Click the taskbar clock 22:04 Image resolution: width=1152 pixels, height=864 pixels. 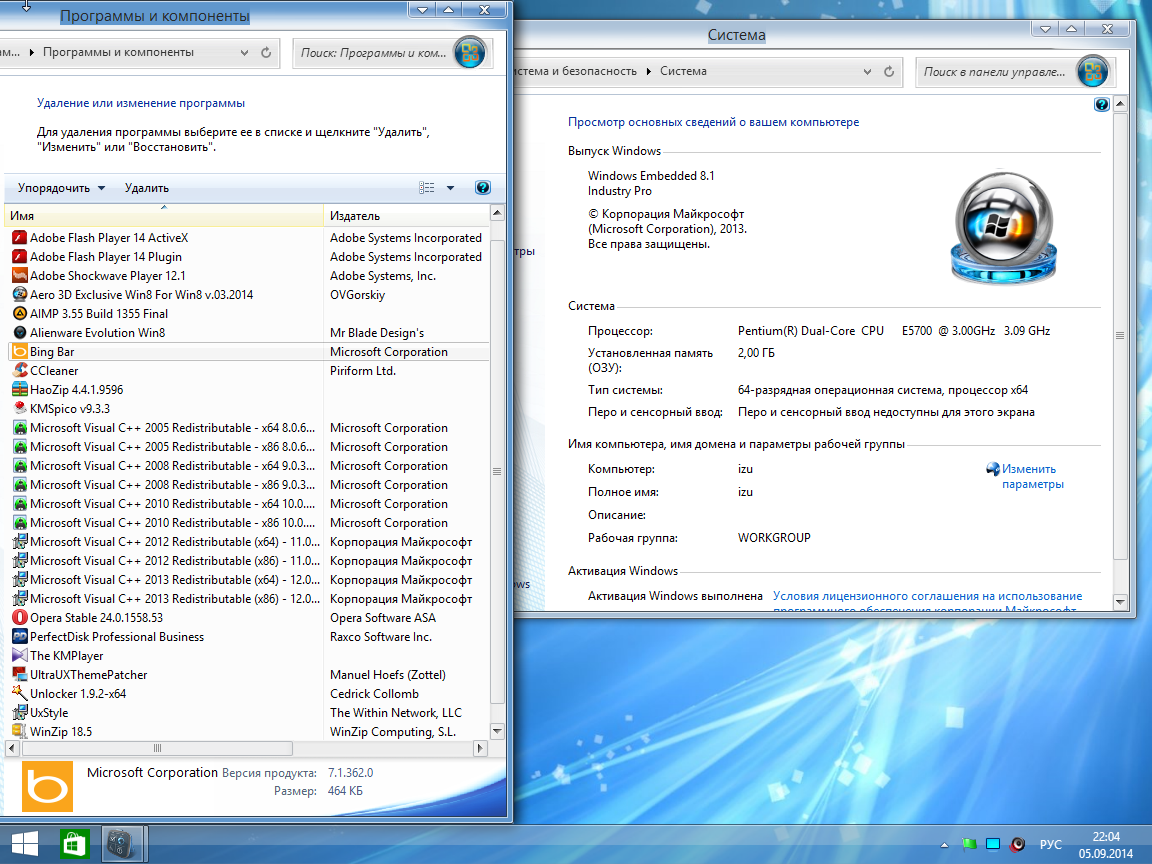1106,837
